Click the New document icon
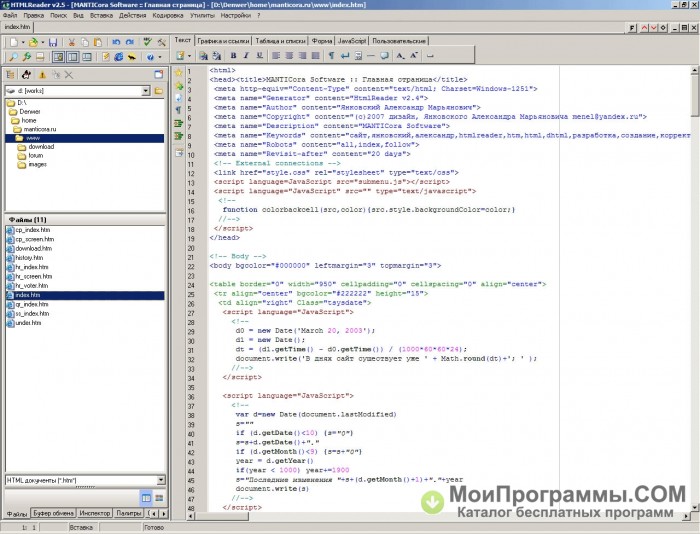Screen dimensions: 700x534 click(x=14, y=42)
